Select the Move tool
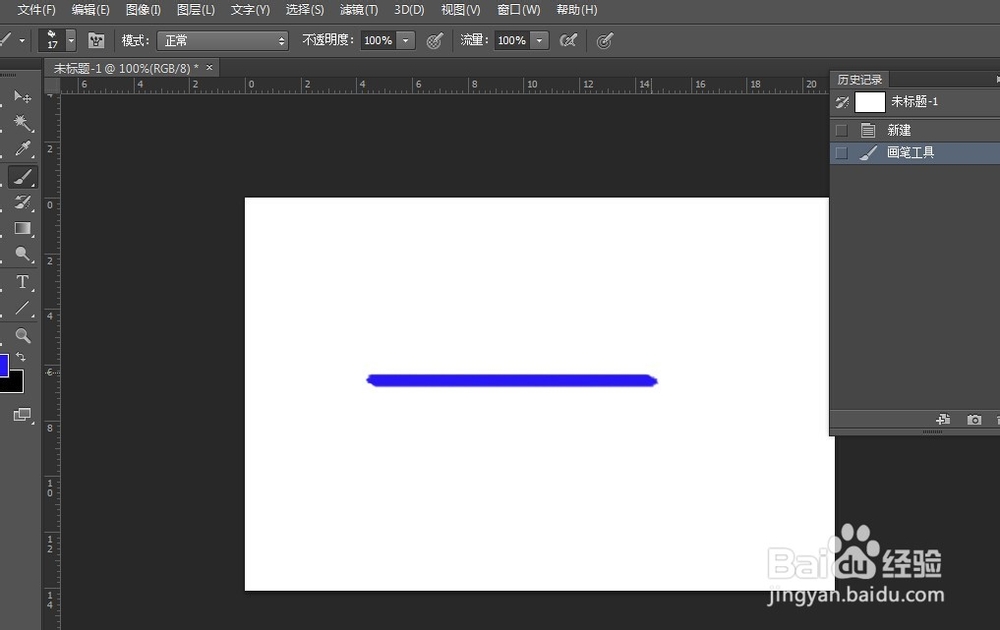Screen dimensions: 1000x630 coord(23,97)
